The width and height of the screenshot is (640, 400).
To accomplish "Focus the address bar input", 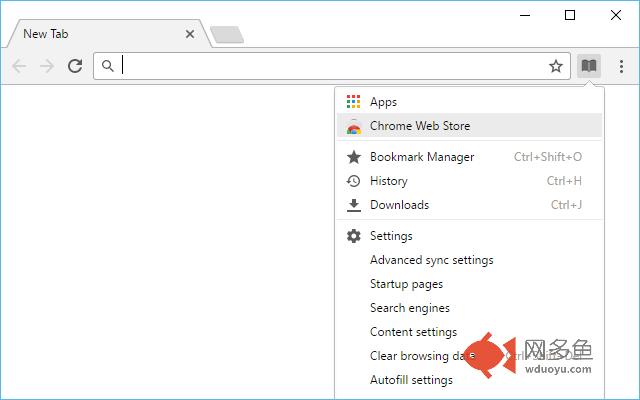I will (x=331, y=66).
